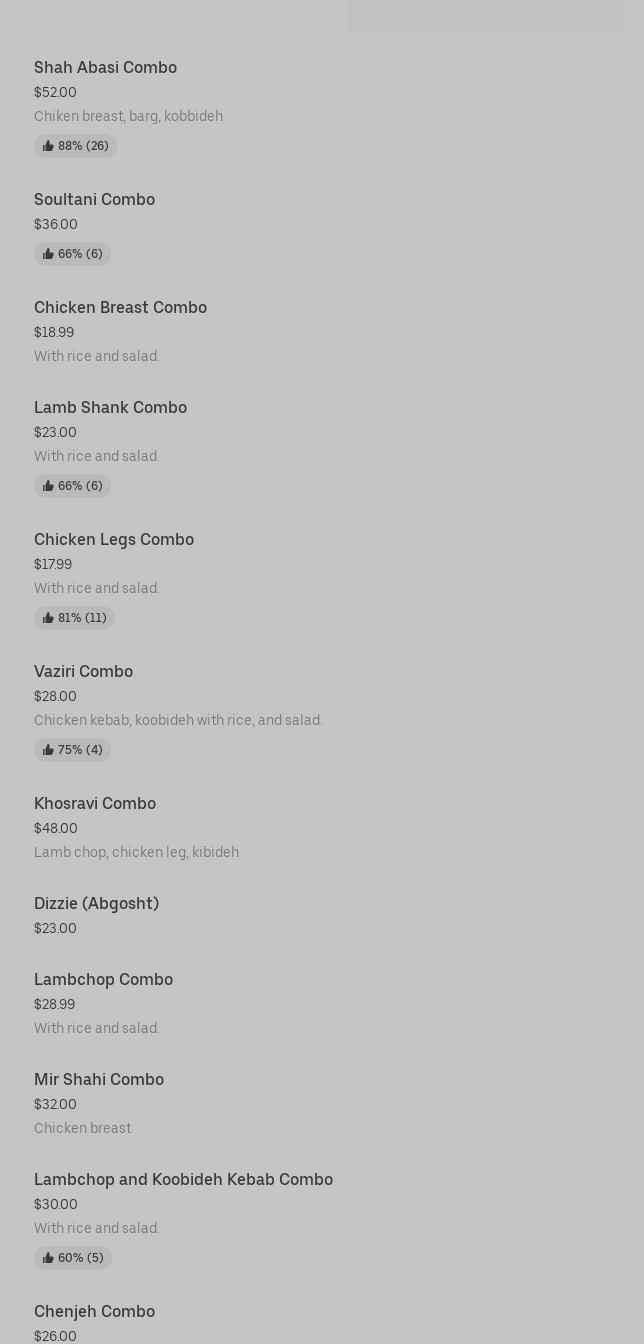Select the Soultani Combo menu item
Screen dimensions: 644x1344
pyautogui.click(x=94, y=199)
